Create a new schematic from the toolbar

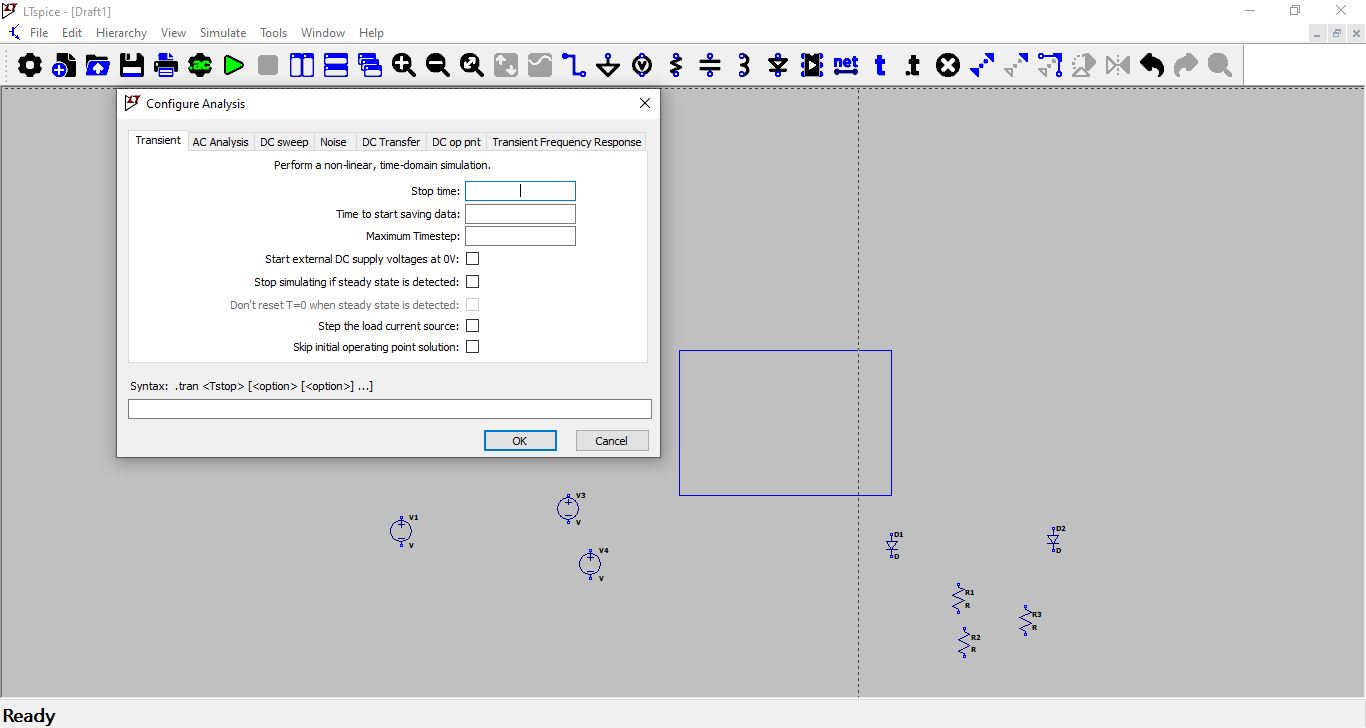[x=64, y=66]
